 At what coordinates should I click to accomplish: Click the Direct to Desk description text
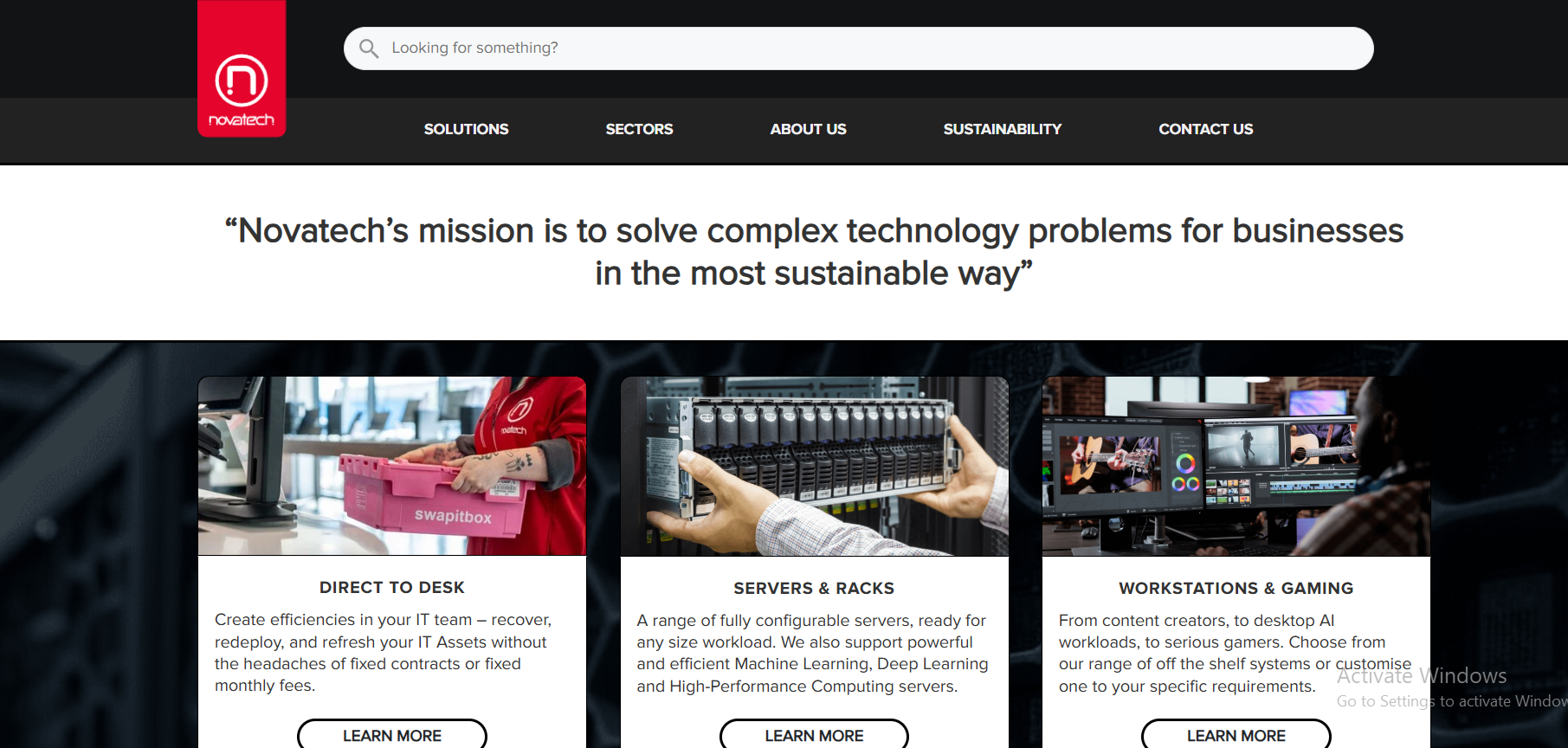pyautogui.click(x=384, y=653)
